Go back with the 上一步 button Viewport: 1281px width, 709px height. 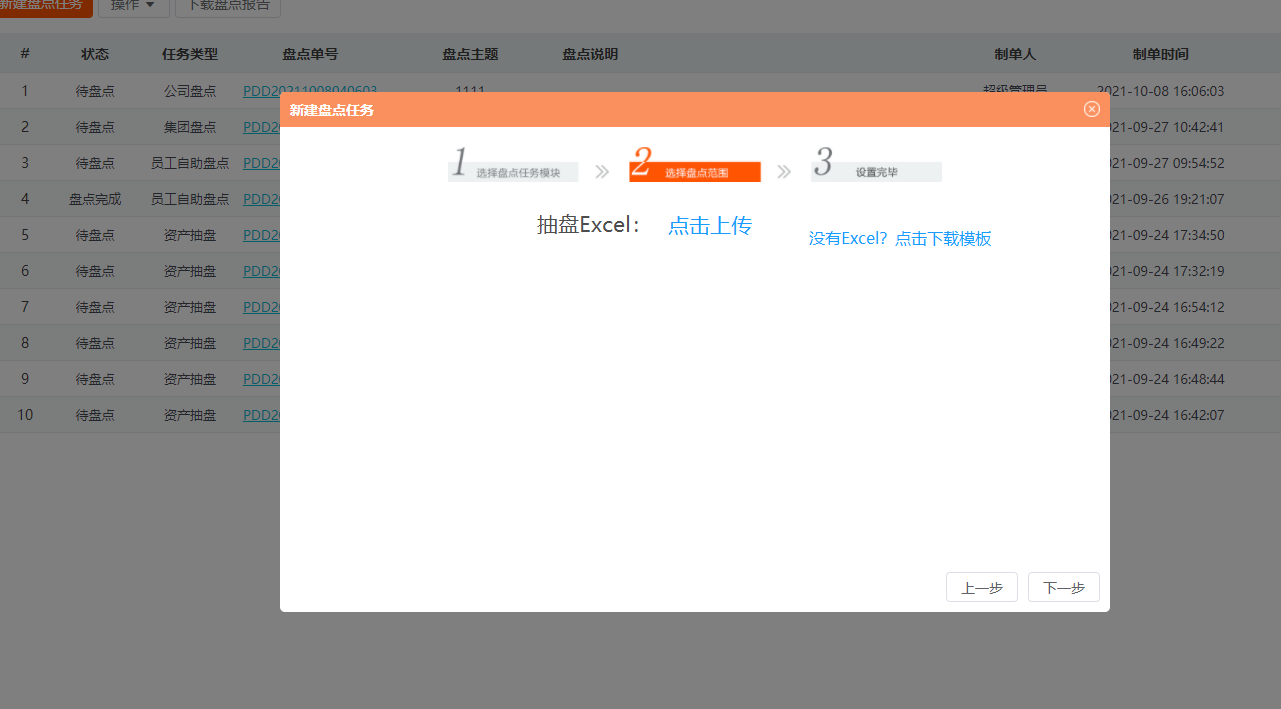(981, 588)
